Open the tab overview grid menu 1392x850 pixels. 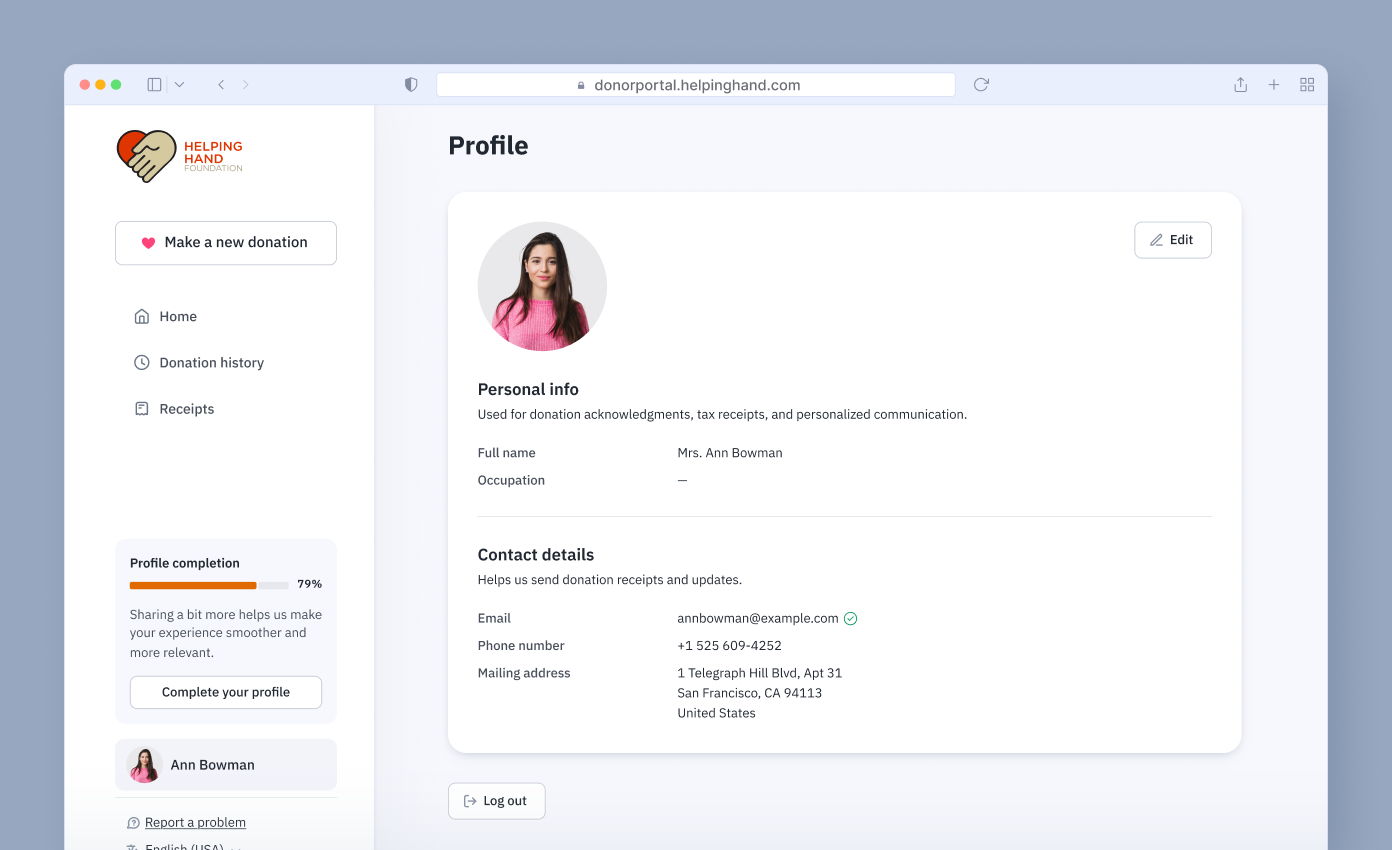1307,84
